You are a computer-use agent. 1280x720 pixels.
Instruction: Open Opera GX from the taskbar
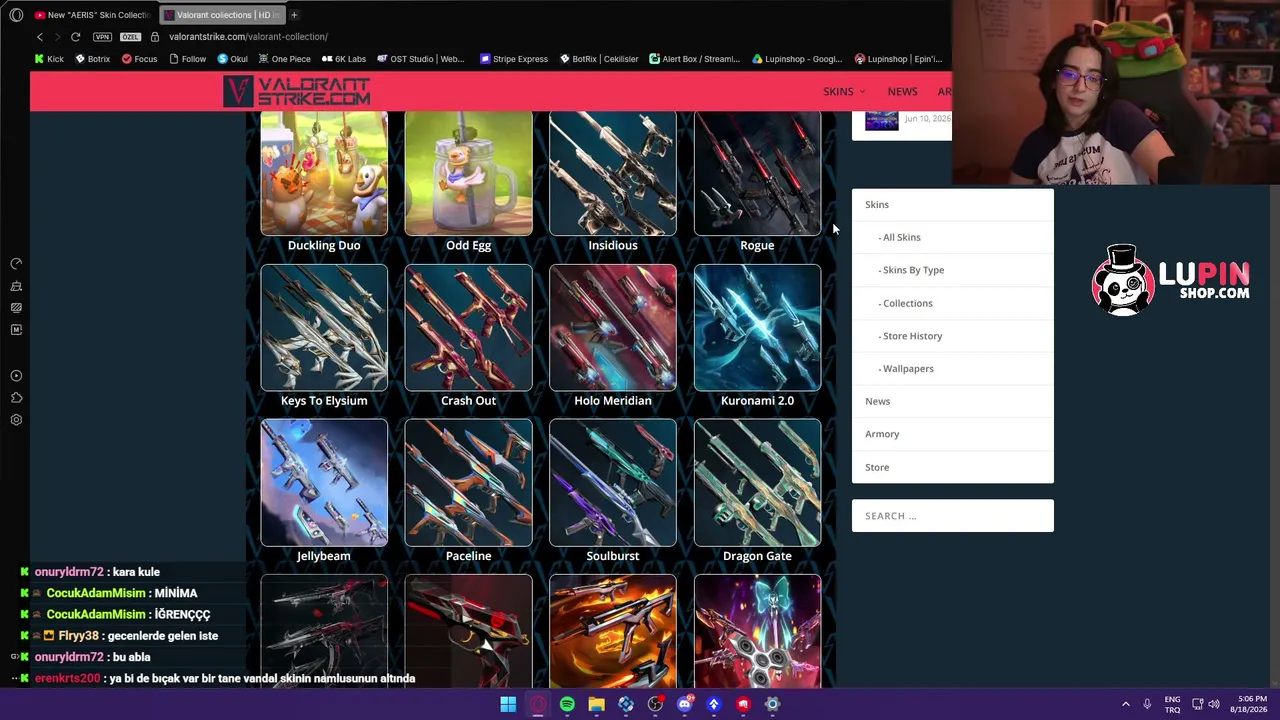[x=538, y=704]
